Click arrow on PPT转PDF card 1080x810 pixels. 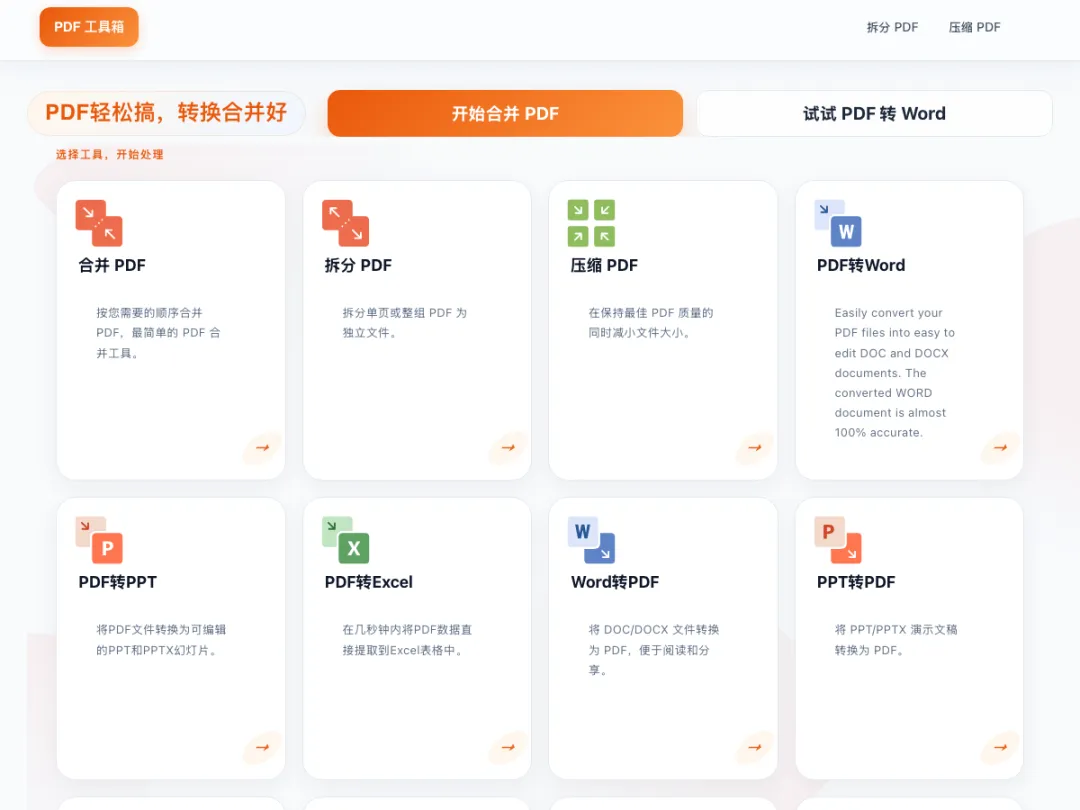(x=1001, y=747)
